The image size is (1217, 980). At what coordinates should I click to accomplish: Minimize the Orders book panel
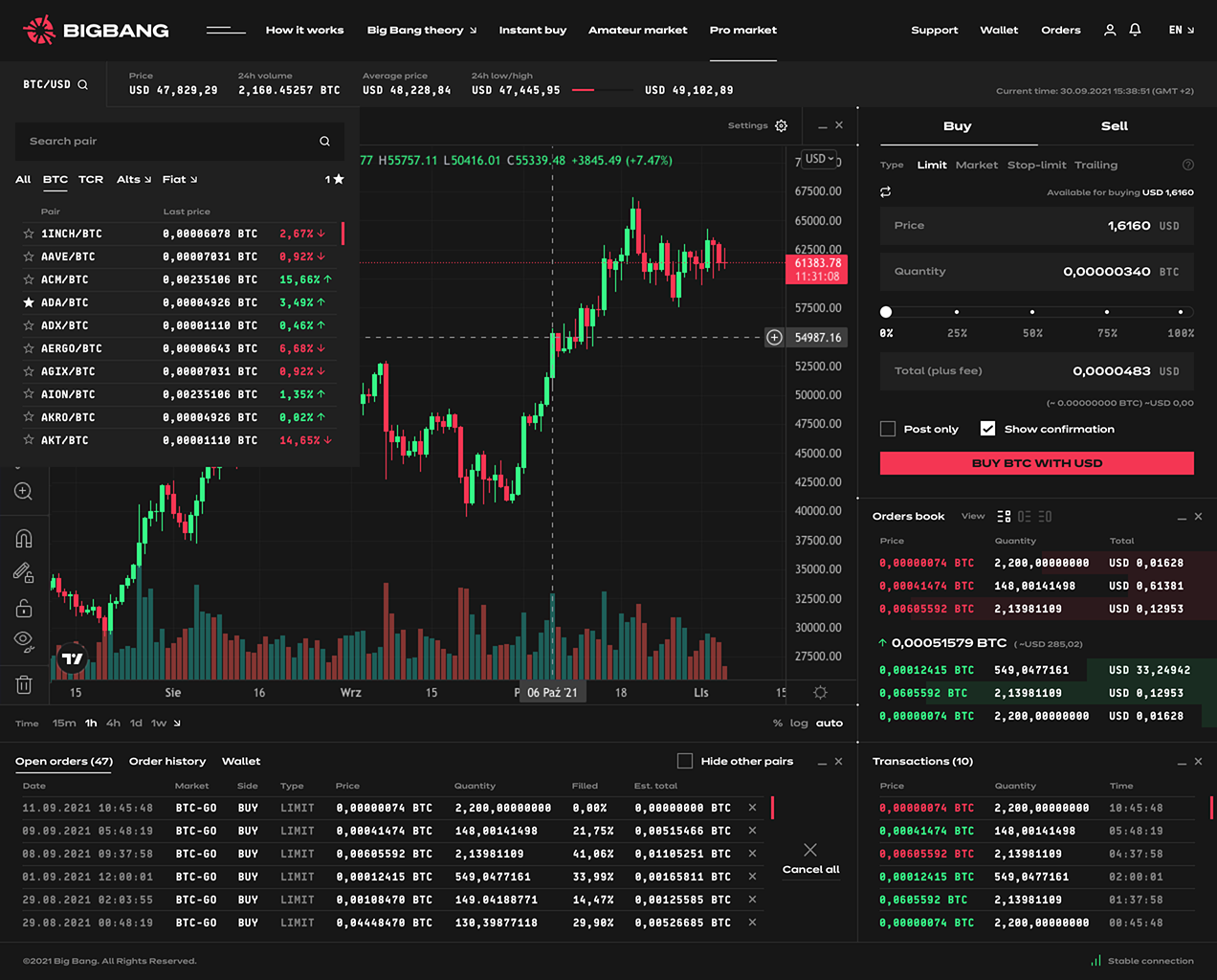pos(1182,517)
